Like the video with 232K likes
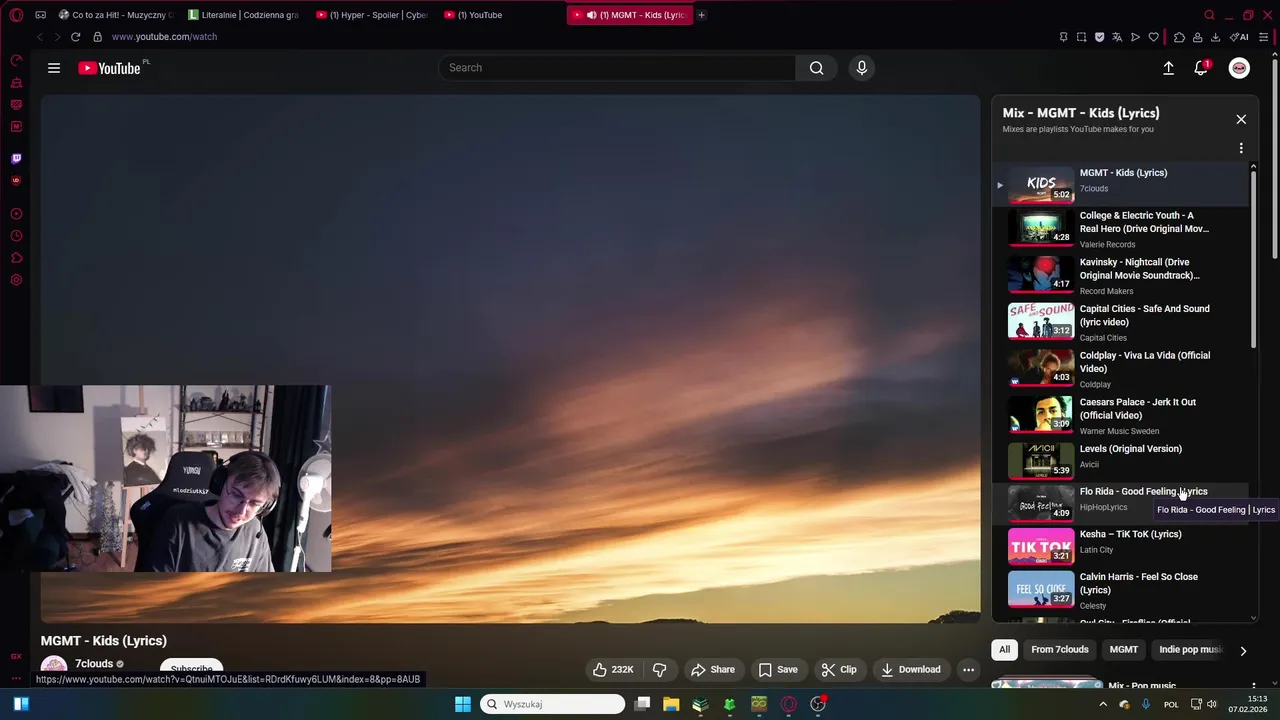The height and width of the screenshot is (720, 1280). [613, 670]
